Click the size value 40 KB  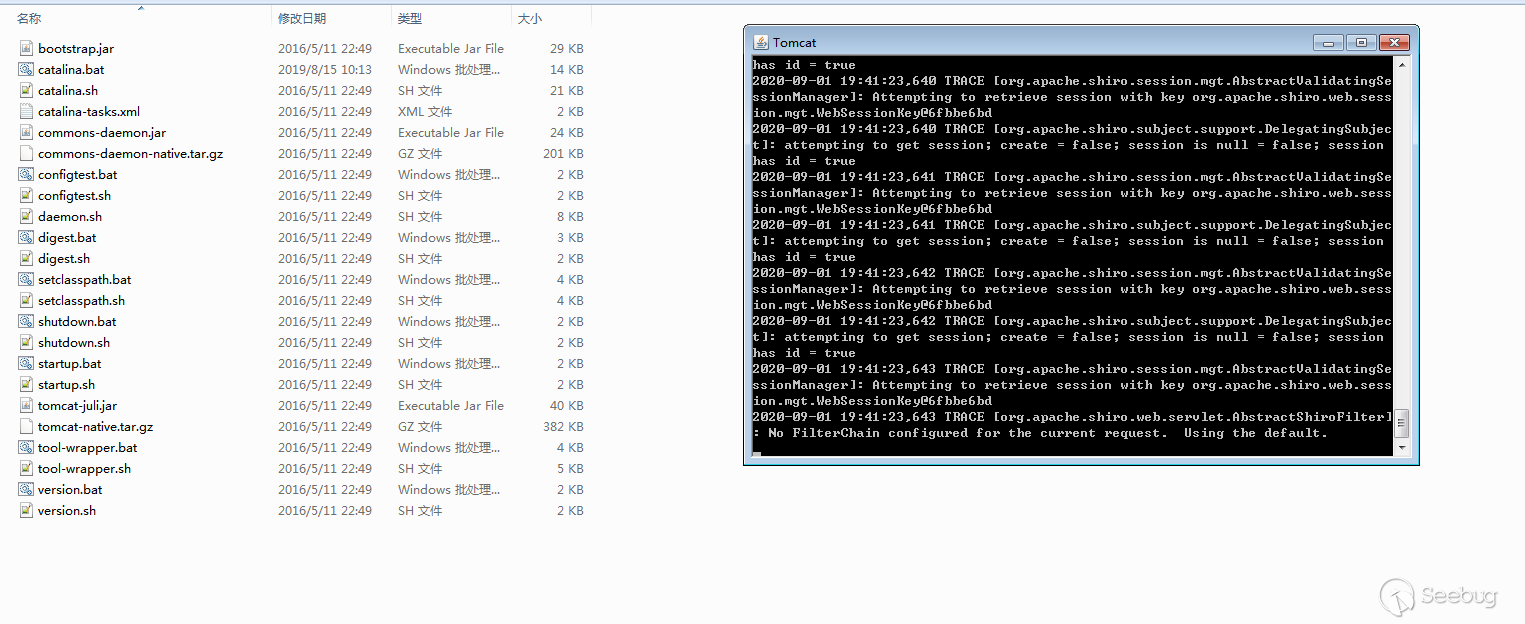point(566,405)
